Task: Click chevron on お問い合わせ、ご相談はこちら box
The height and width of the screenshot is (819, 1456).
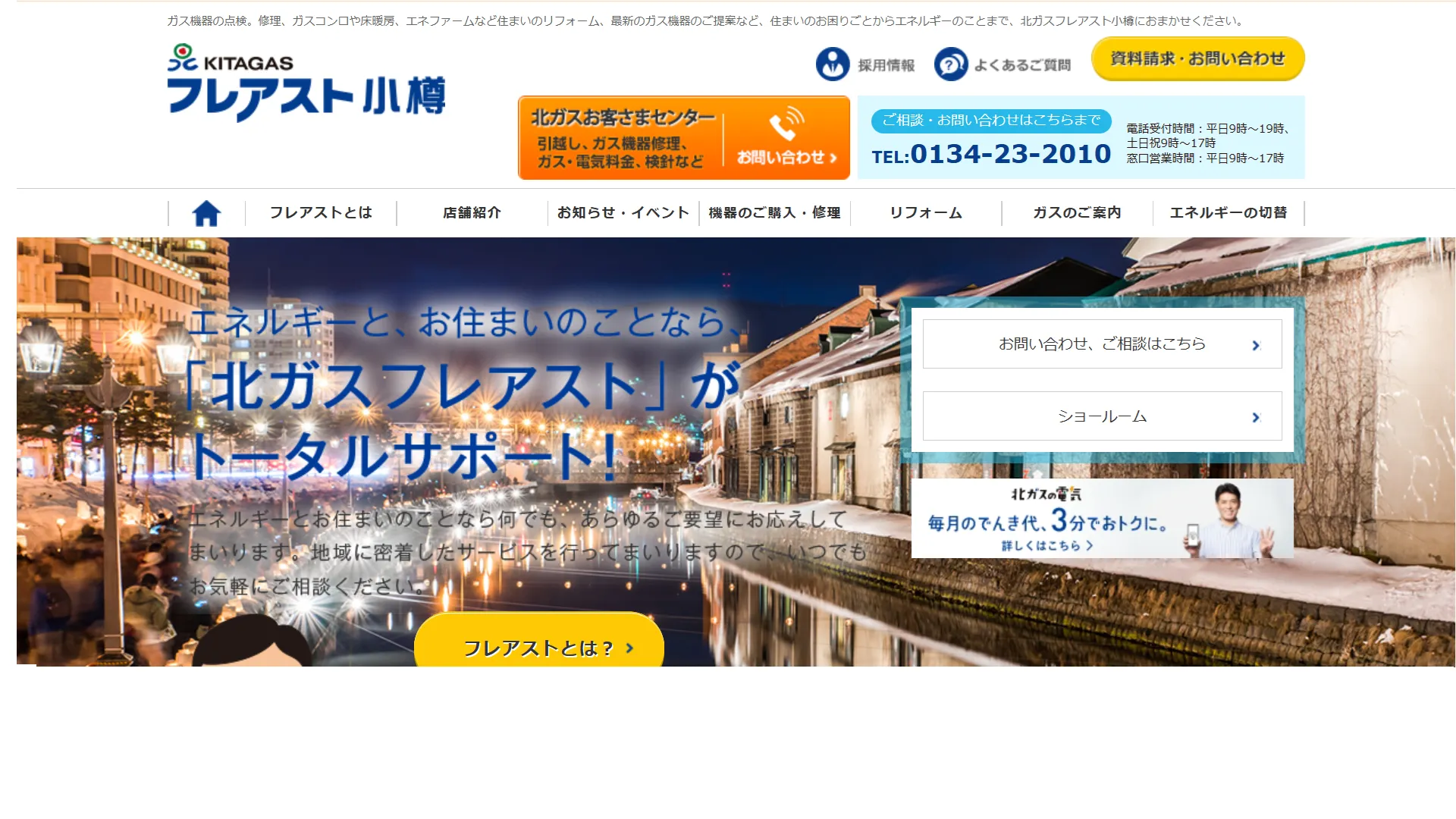Action: point(1256,345)
